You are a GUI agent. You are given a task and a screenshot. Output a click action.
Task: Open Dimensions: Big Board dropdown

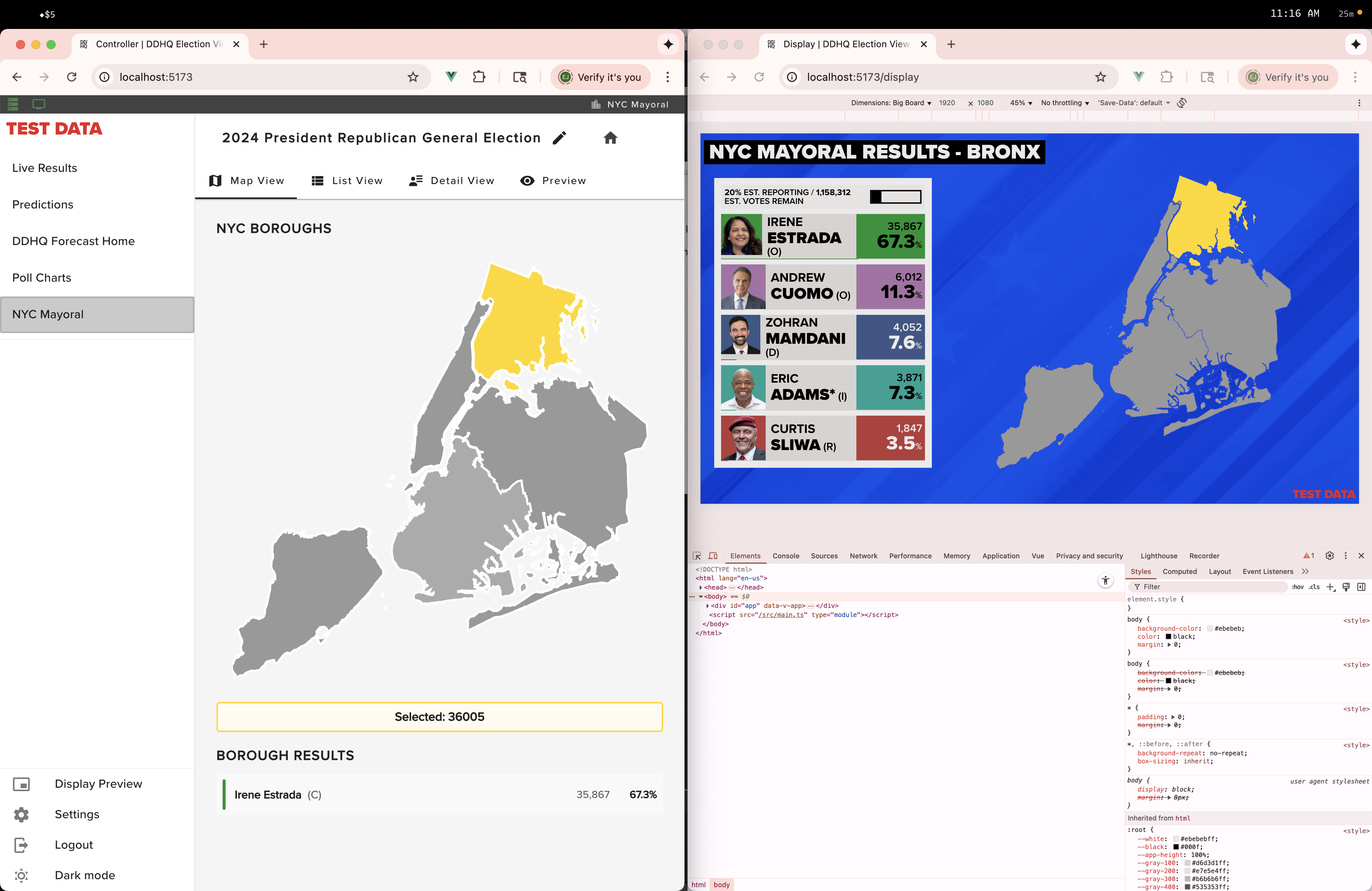coord(891,103)
